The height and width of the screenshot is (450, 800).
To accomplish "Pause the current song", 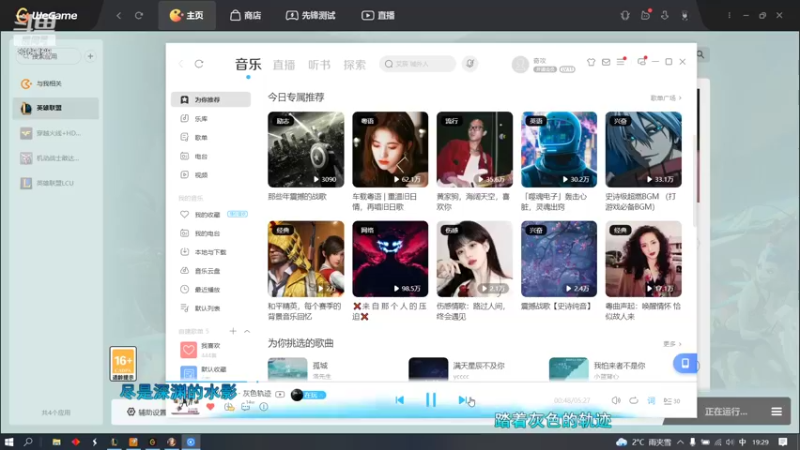I will click(431, 400).
